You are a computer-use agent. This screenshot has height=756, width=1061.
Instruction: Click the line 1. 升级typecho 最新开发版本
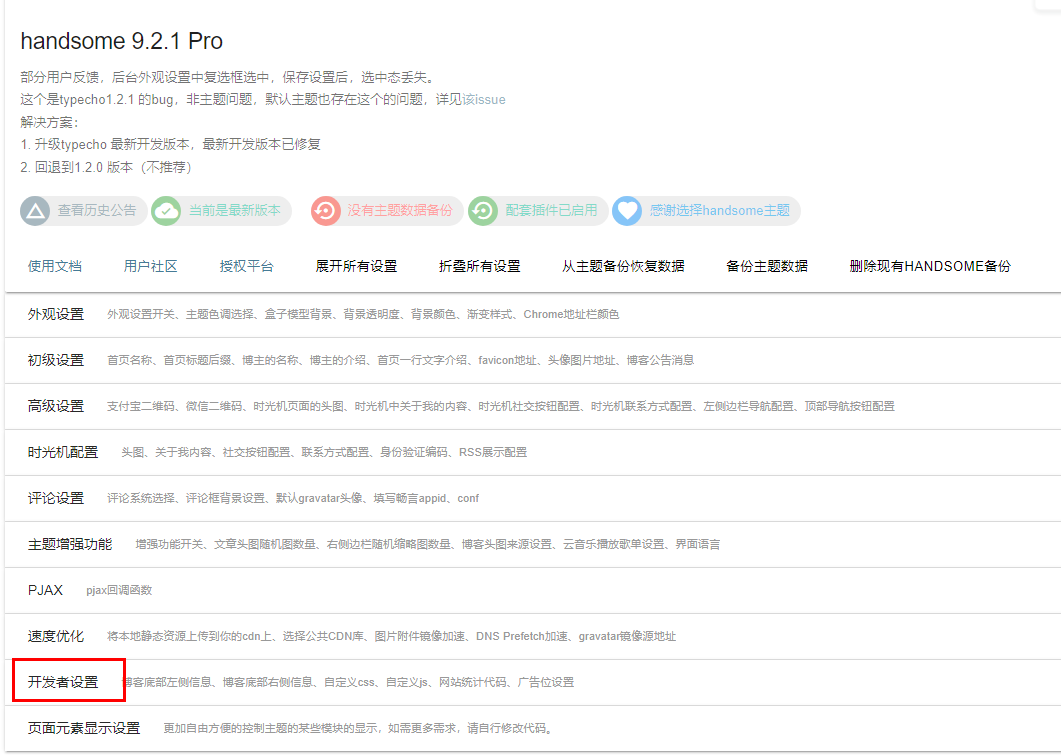click(x=171, y=145)
